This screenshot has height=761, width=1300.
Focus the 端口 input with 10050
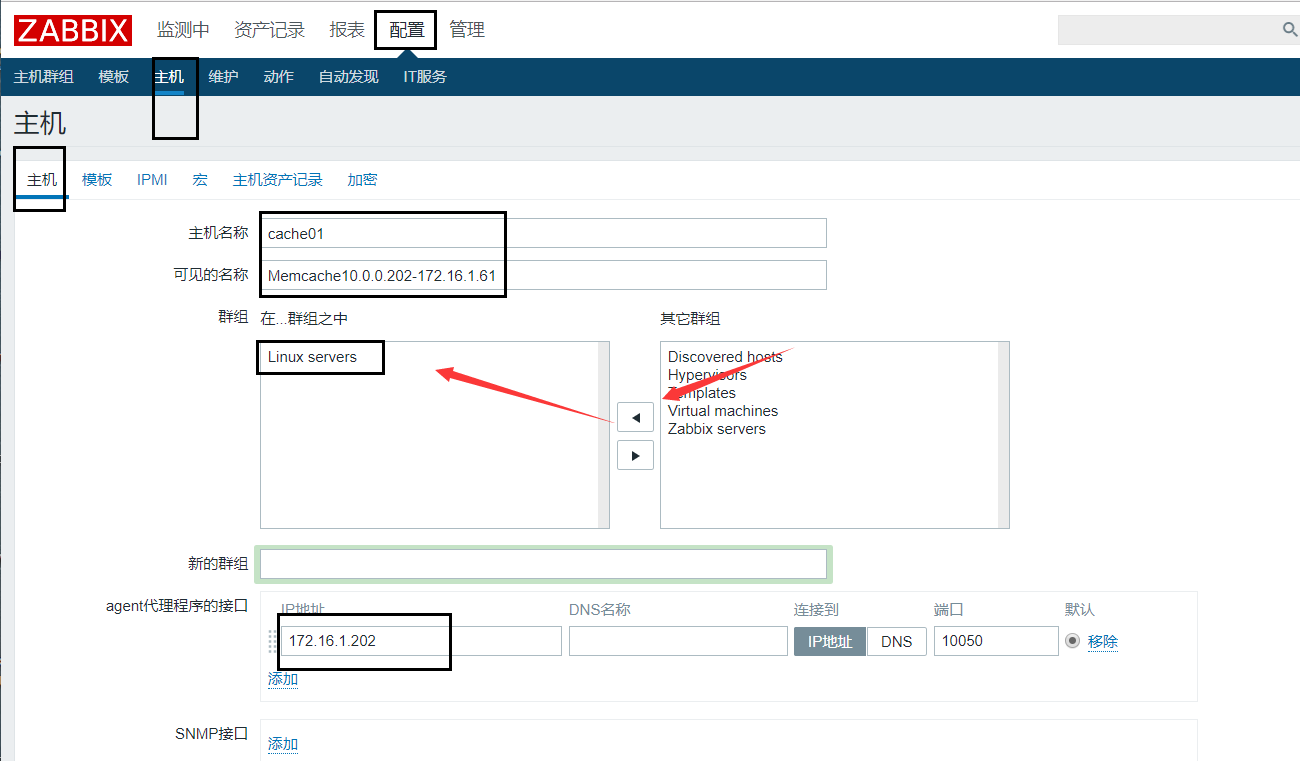996,641
